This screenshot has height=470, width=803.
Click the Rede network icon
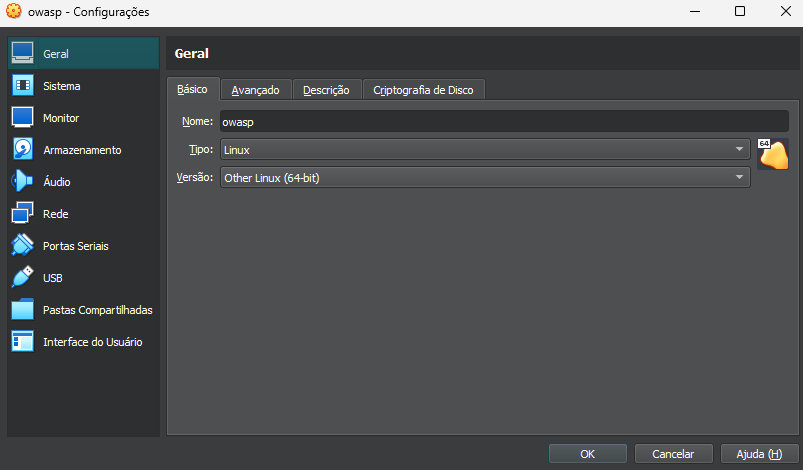23,213
